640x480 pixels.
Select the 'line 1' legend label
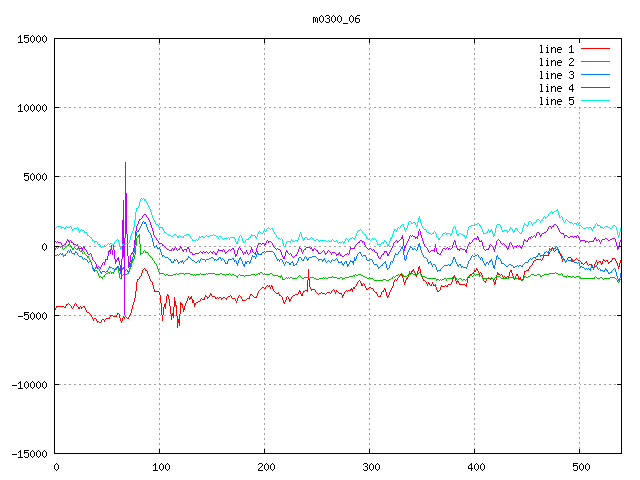[x=556, y=49]
